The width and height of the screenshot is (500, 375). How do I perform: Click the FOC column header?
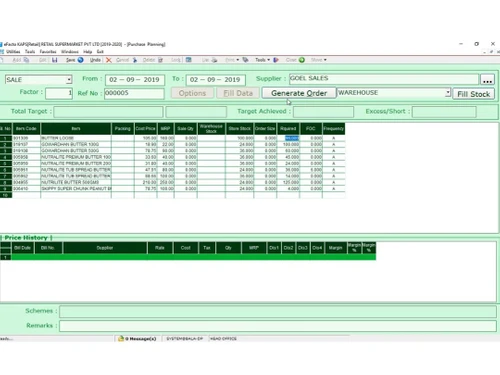coord(311,129)
